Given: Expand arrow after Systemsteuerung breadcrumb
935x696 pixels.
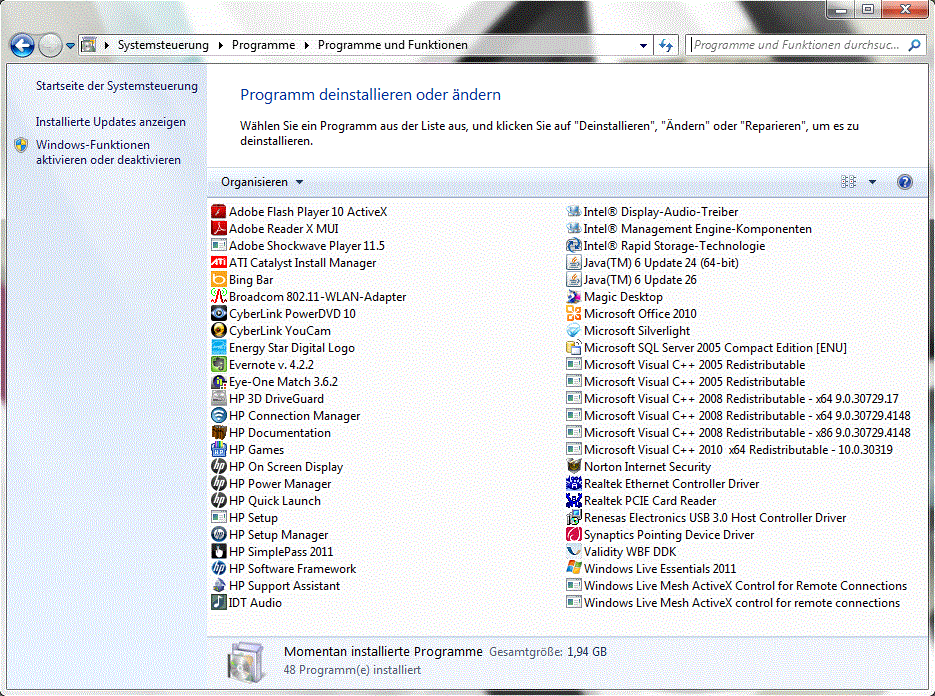Looking at the screenshot, I should pos(221,45).
